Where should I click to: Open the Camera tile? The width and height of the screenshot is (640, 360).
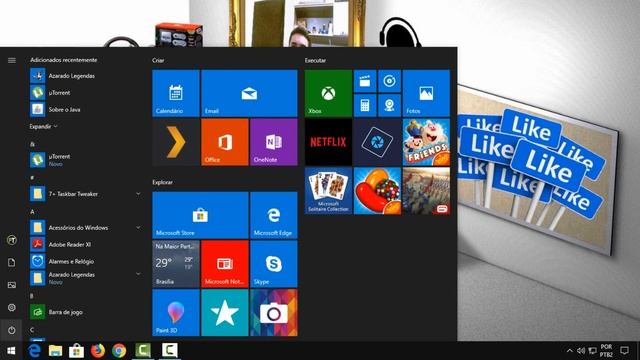click(274, 313)
